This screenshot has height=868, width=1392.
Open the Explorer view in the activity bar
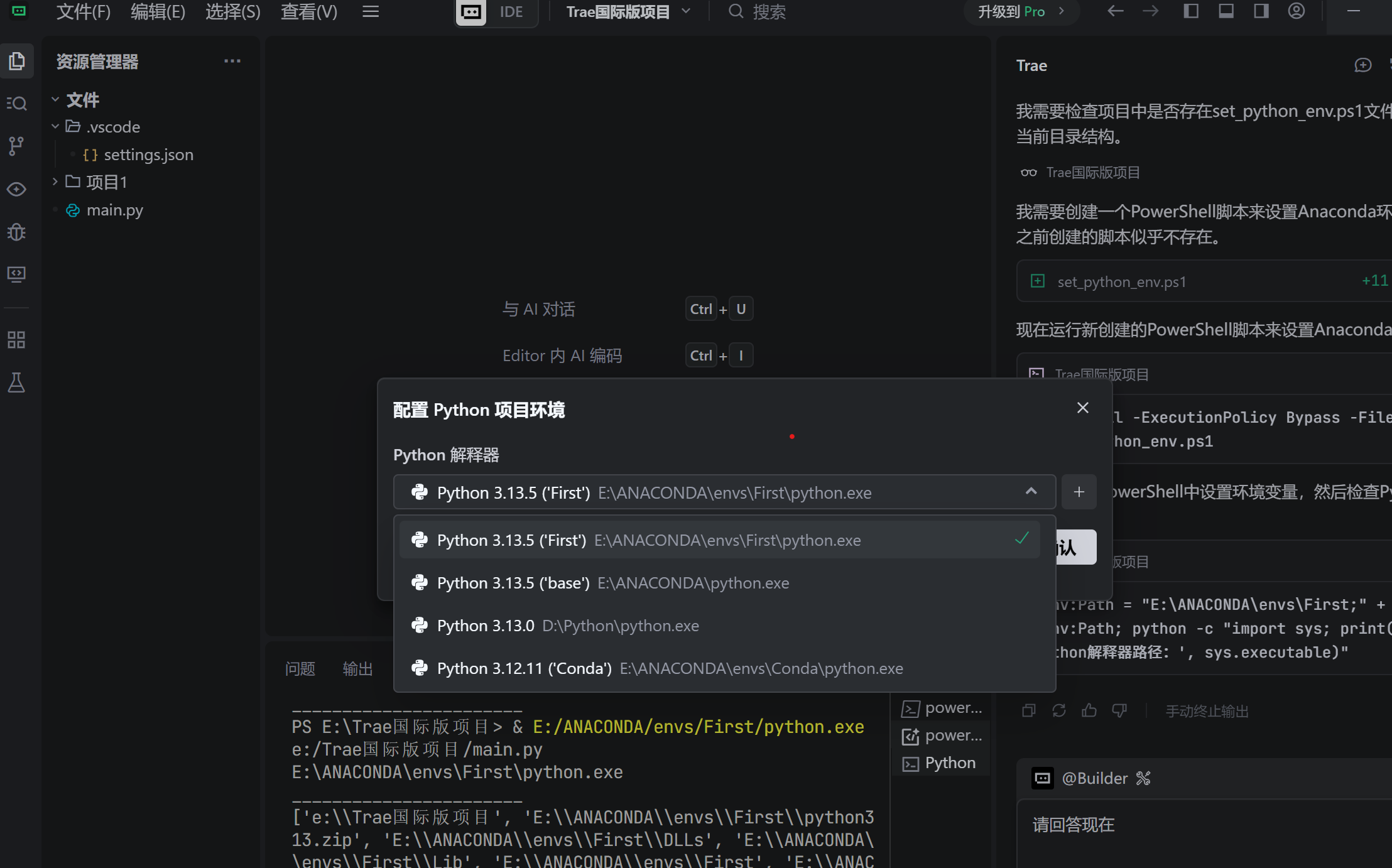point(17,61)
